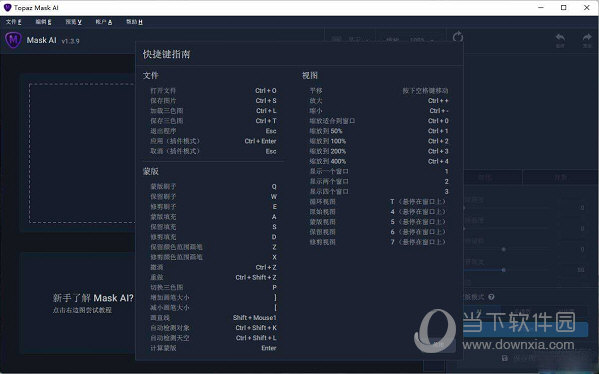The height and width of the screenshot is (374, 599).
Task: Click the Ctrl + Enter shortcut value
Action: (260, 141)
